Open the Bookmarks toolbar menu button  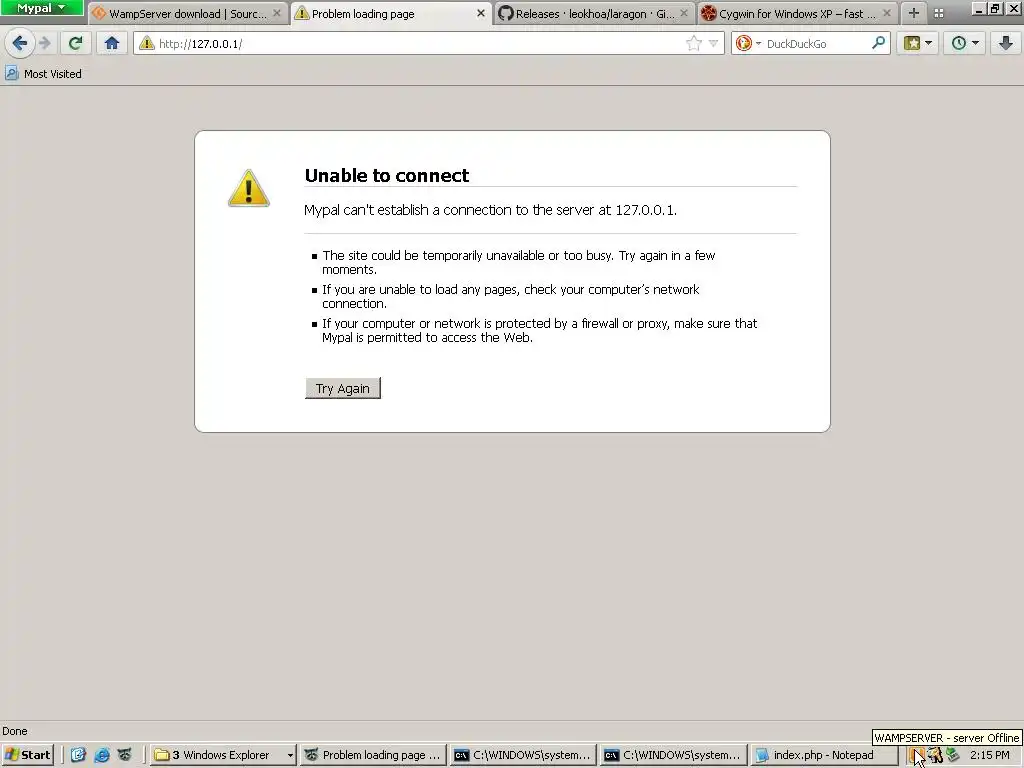click(x=918, y=44)
